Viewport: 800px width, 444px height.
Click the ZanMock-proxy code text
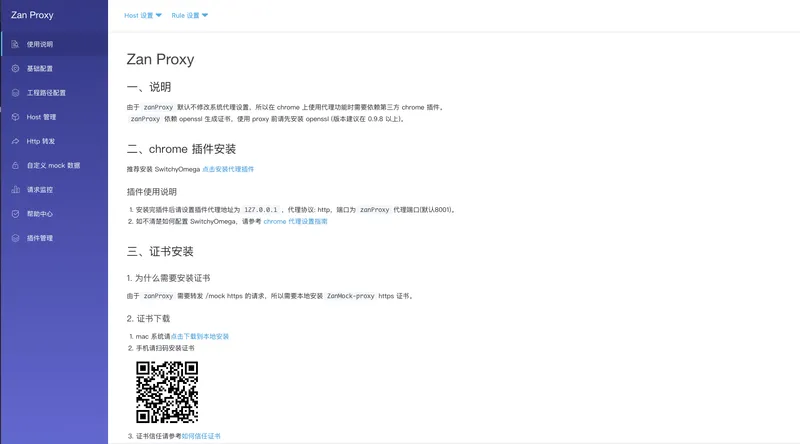[351, 296]
